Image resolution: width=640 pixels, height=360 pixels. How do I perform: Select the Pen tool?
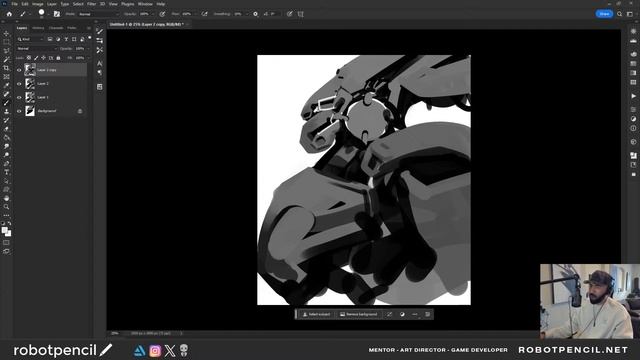tap(6, 163)
